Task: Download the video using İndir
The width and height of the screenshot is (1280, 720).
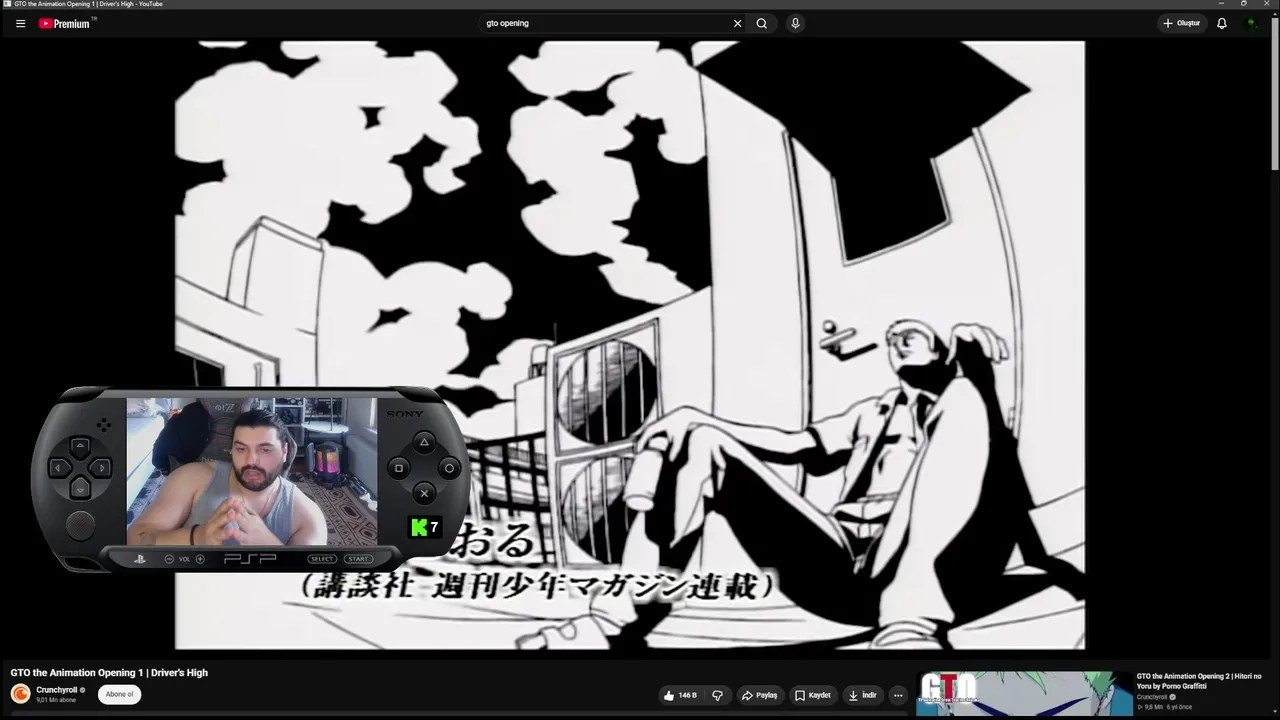Action: click(x=863, y=695)
